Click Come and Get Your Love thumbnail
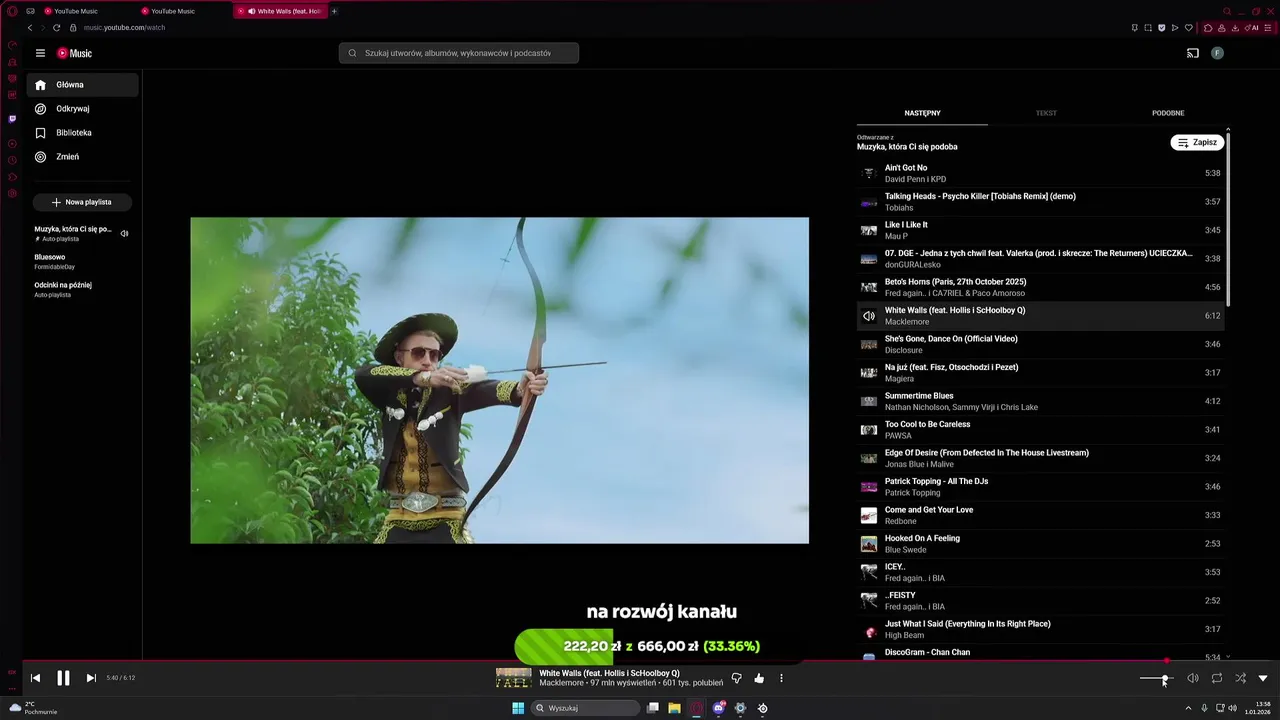This screenshot has width=1280, height=720. click(869, 516)
